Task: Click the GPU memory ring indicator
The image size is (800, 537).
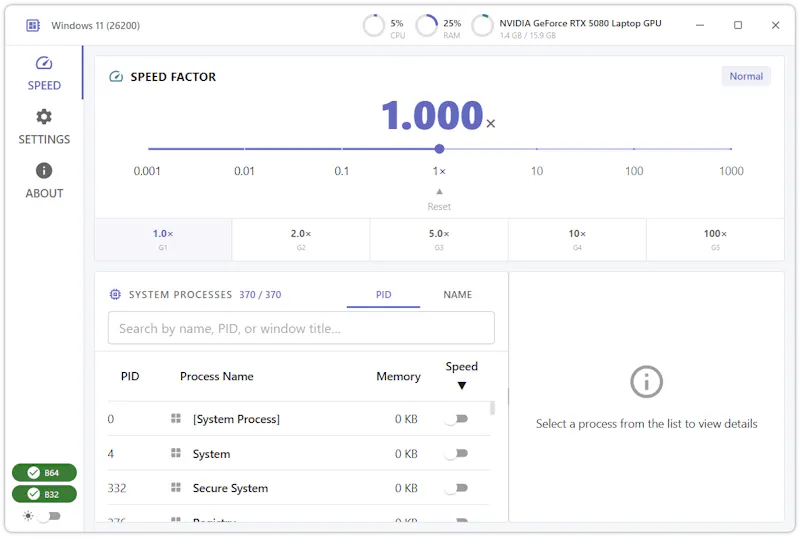Action: coord(482,25)
